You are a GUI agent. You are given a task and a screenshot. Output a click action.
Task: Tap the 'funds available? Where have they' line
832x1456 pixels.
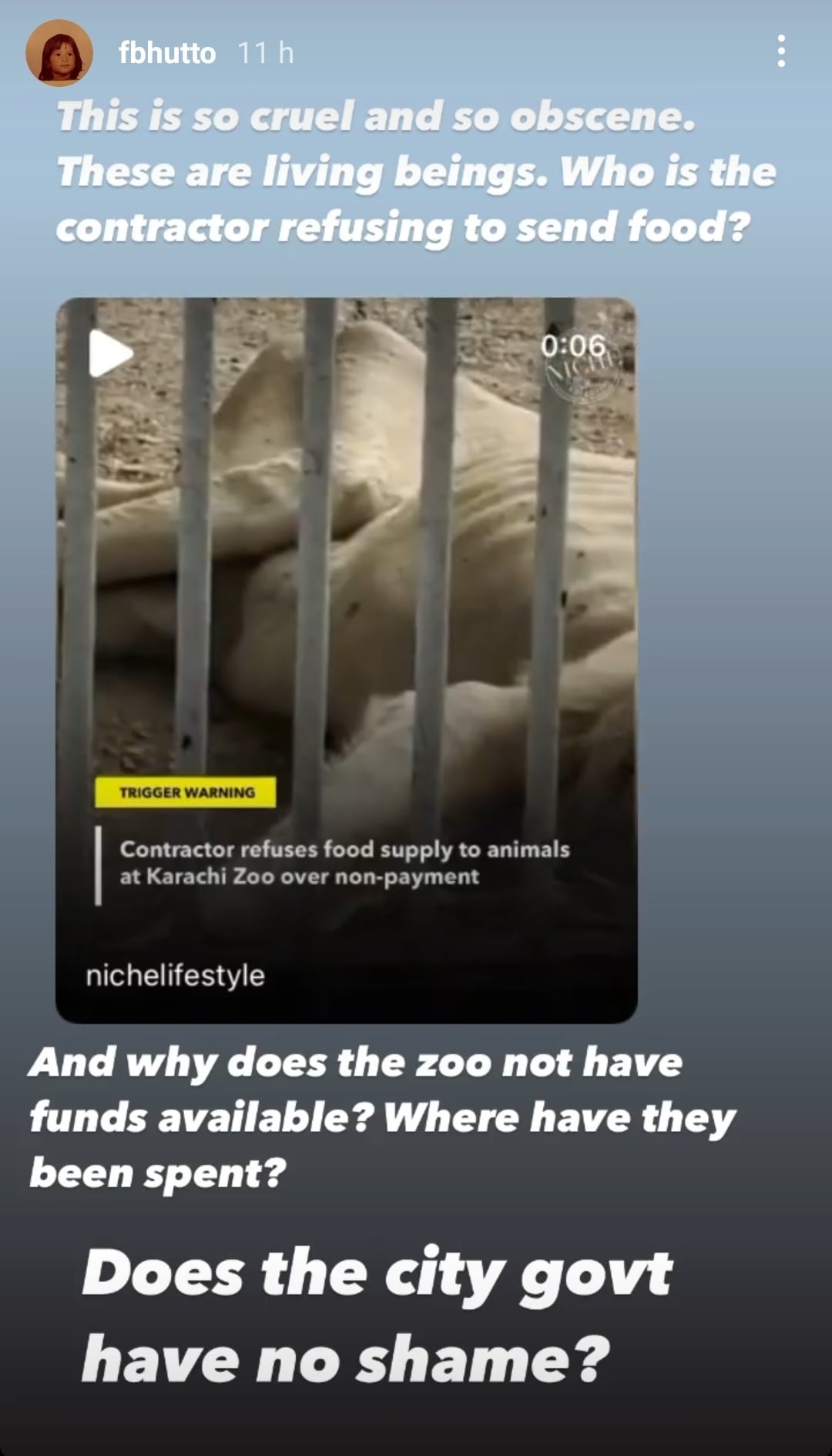[x=383, y=1118]
